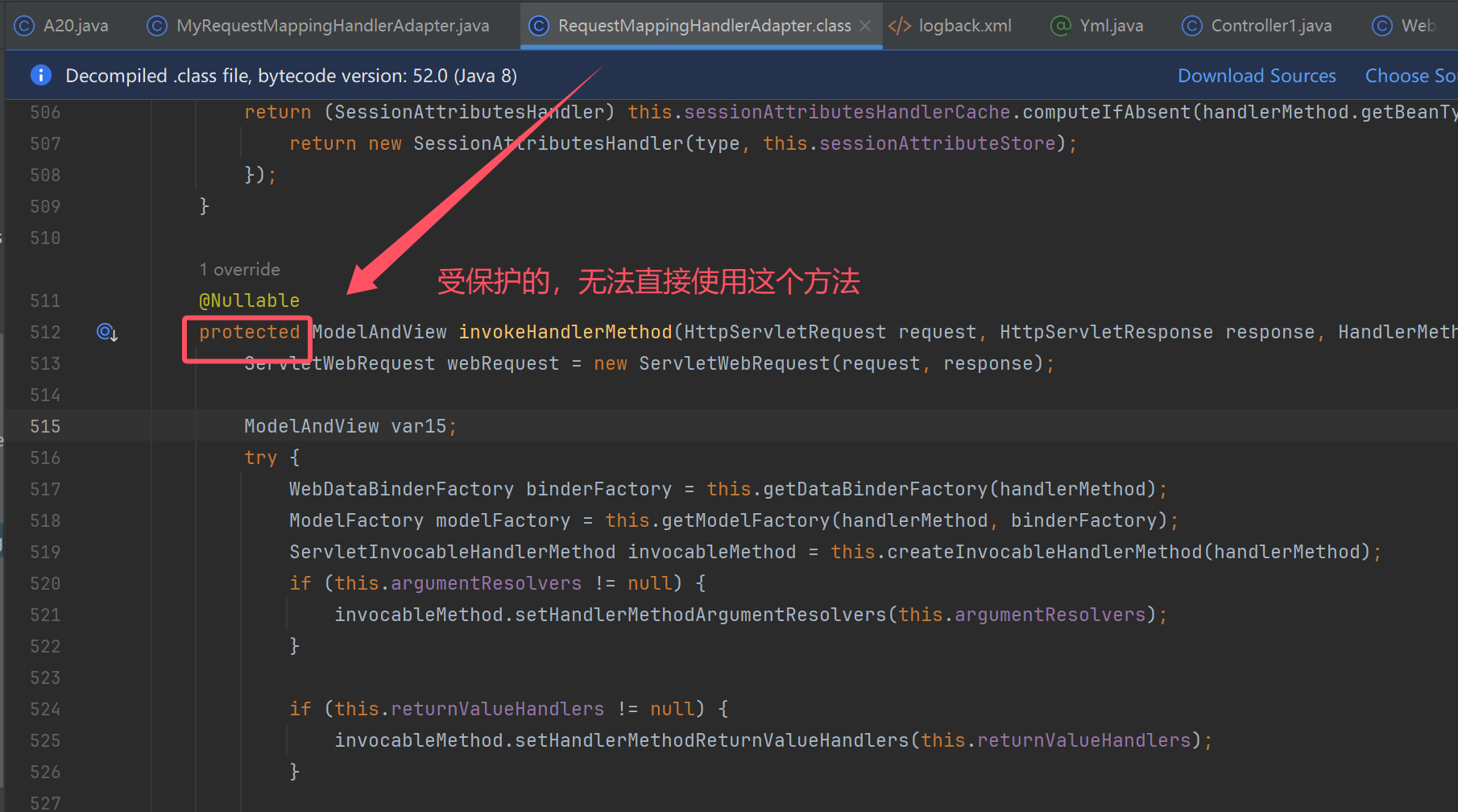Screen dimensions: 1458x812
Task: Click this.returnValueHandlers in line 524 condition
Action: point(469,709)
